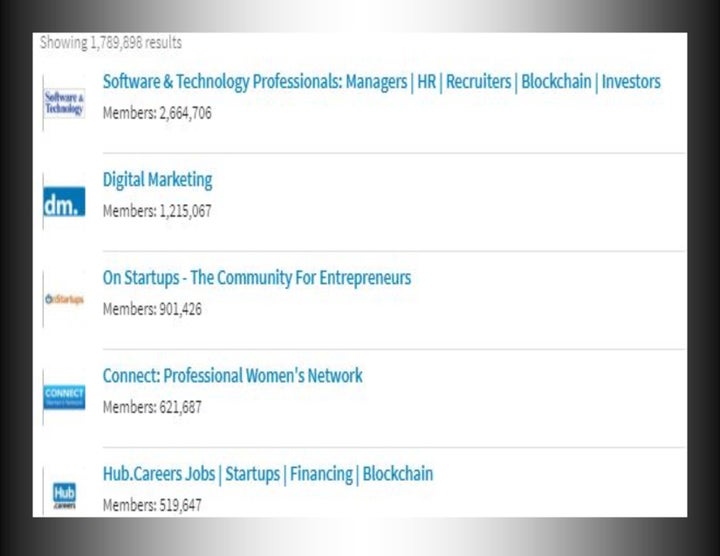Click the Software & Technology group logo

pyautogui.click(x=64, y=103)
